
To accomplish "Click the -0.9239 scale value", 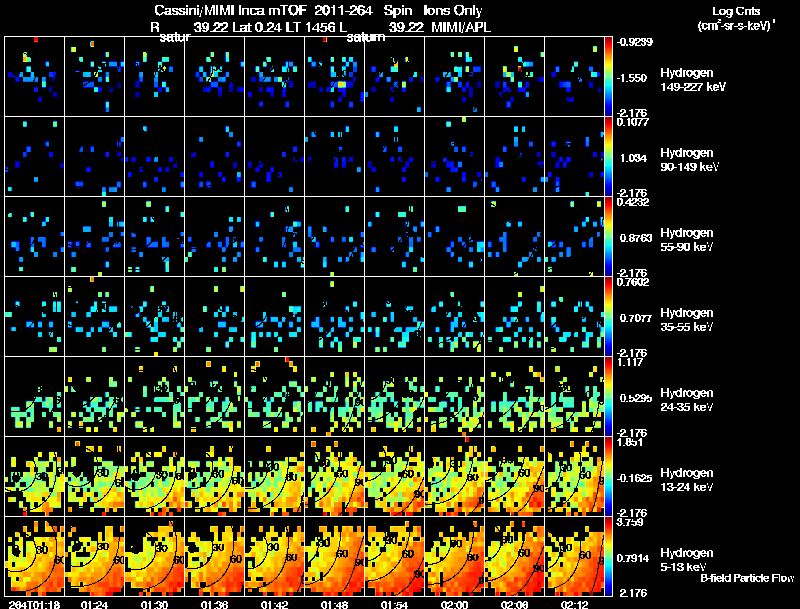I will pos(634,42).
